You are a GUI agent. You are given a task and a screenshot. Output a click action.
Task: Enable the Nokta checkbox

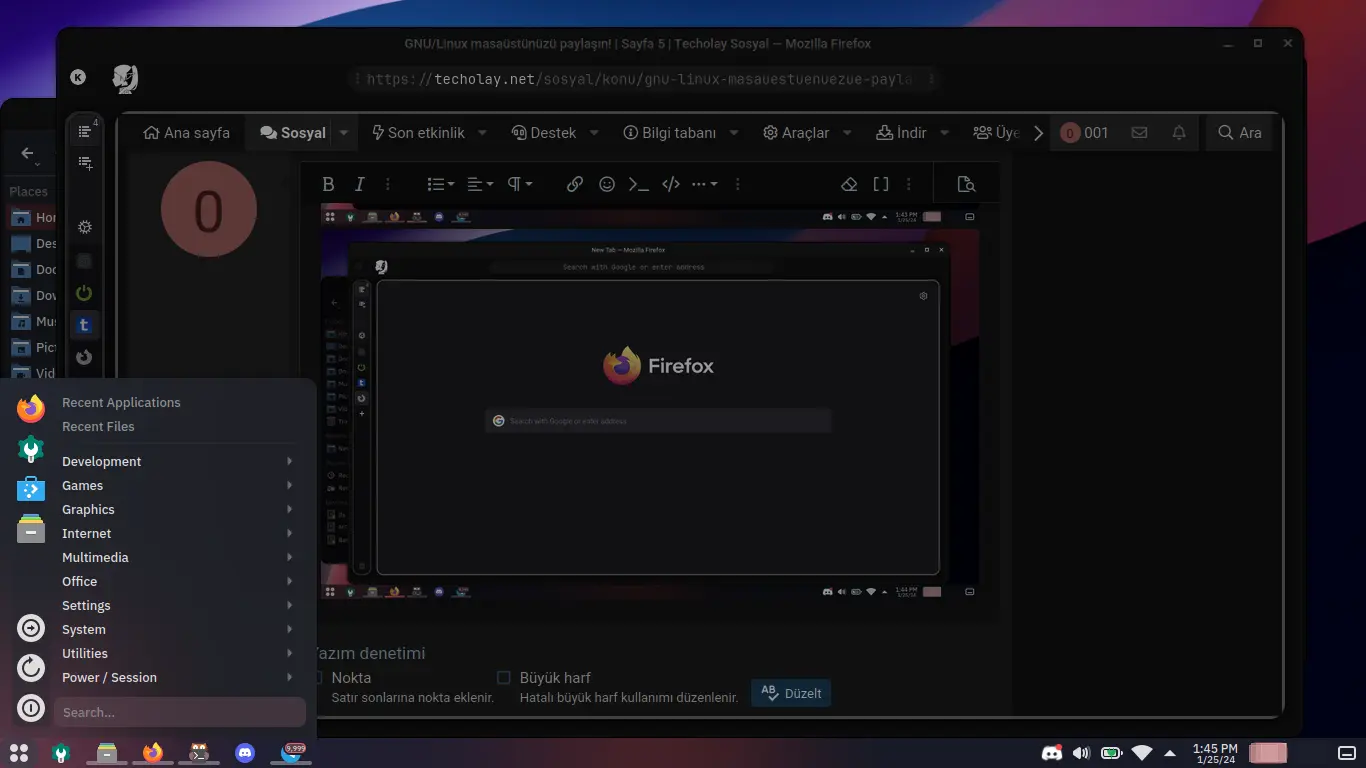pos(316,677)
